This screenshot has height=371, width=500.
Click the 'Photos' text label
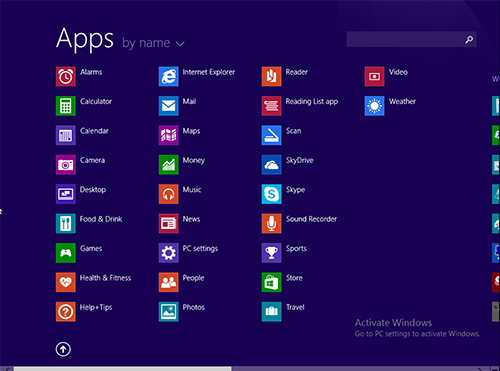tap(193, 307)
